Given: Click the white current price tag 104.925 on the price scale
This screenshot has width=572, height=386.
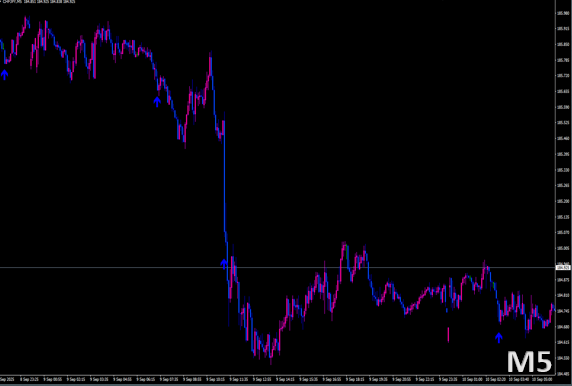Looking at the screenshot, I should (x=563, y=267).
